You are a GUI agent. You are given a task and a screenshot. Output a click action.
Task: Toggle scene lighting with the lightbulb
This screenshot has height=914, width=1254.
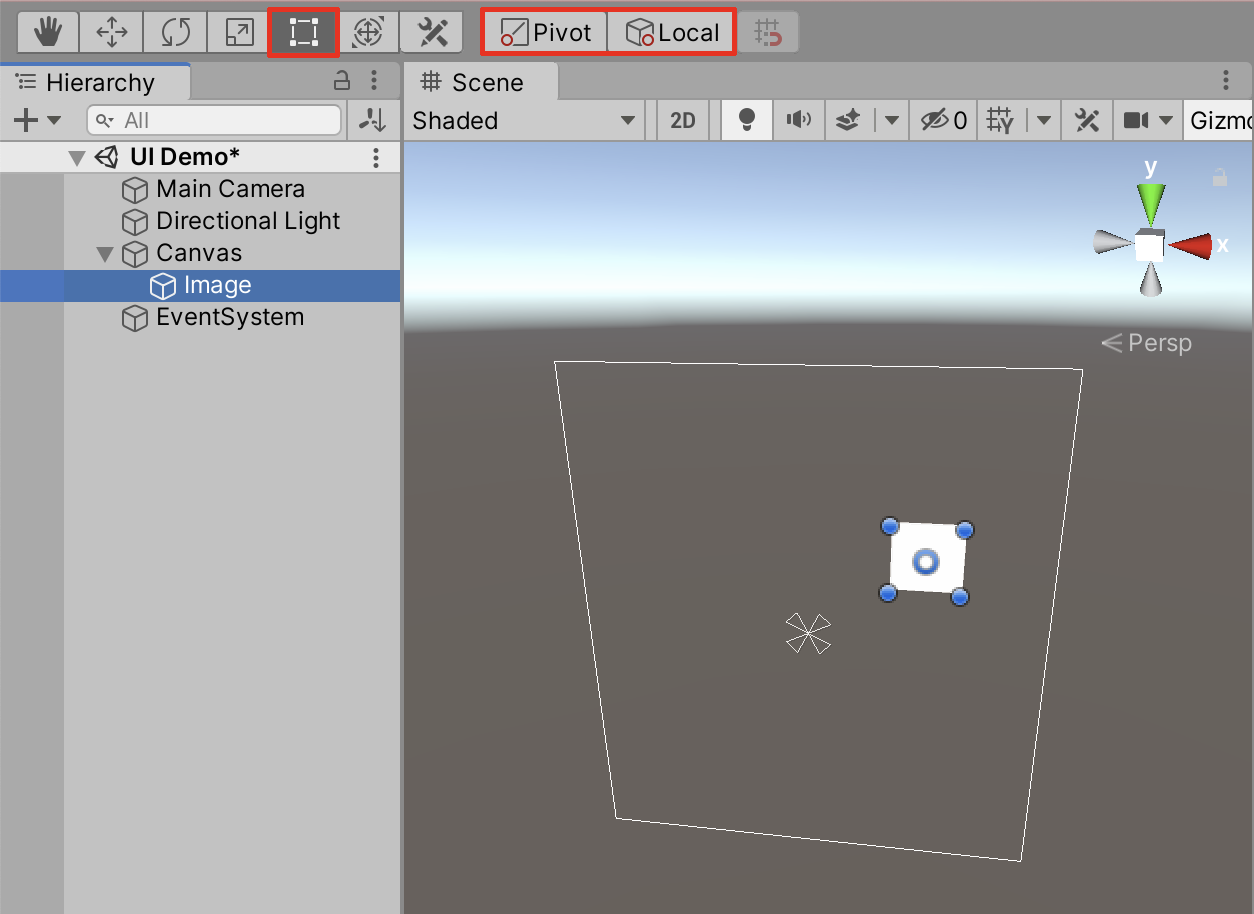(x=745, y=121)
